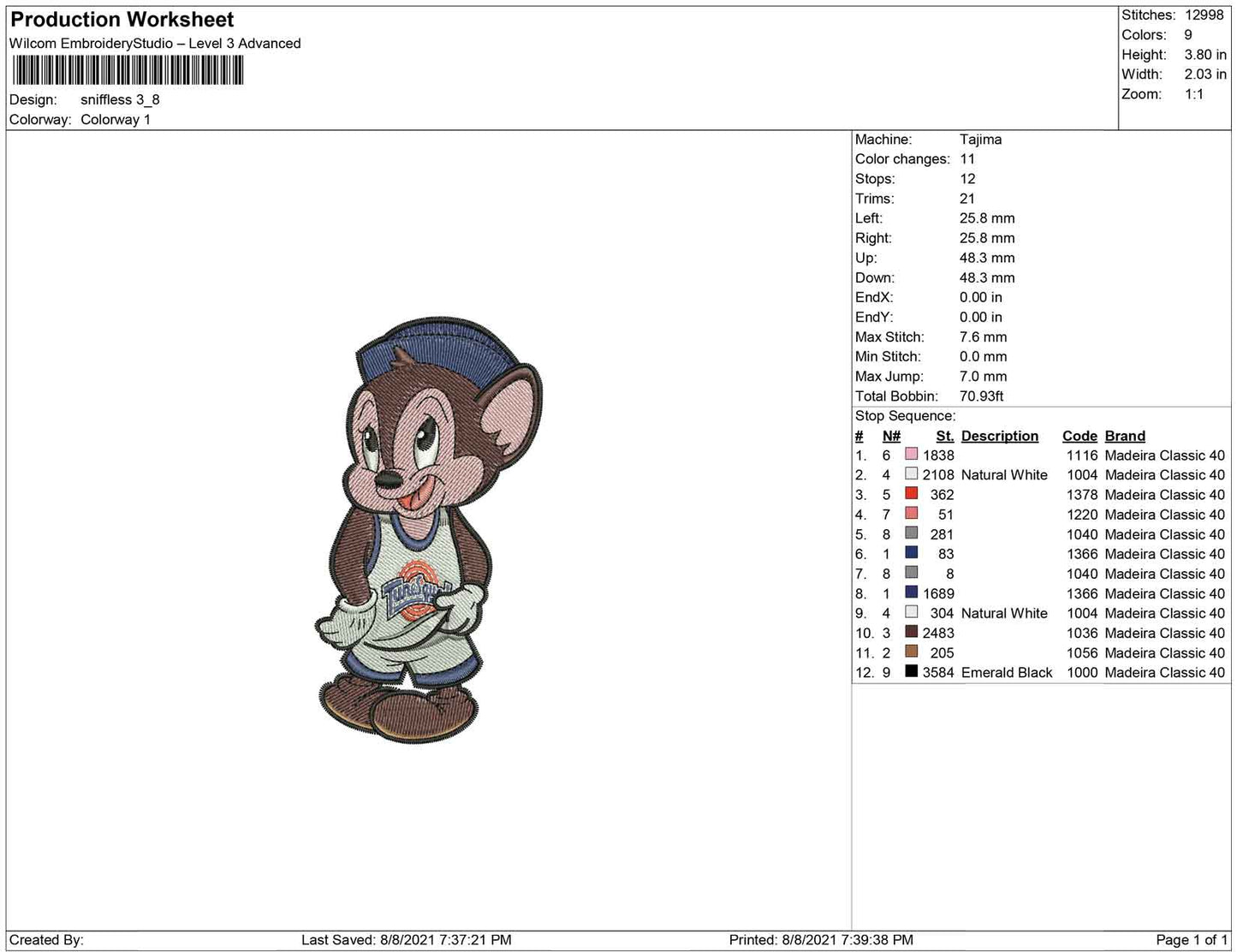Select Natural White description in stop 2 row
Screen dimensions: 1237x952
[1004, 475]
